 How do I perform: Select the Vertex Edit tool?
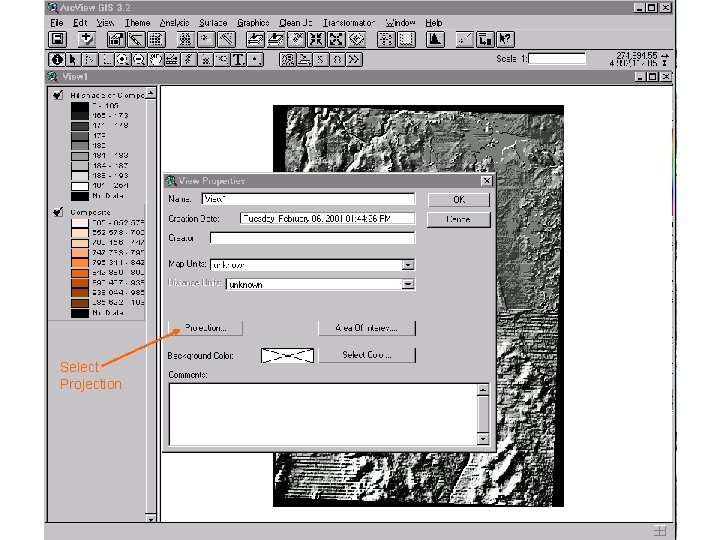pyautogui.click(x=90, y=60)
